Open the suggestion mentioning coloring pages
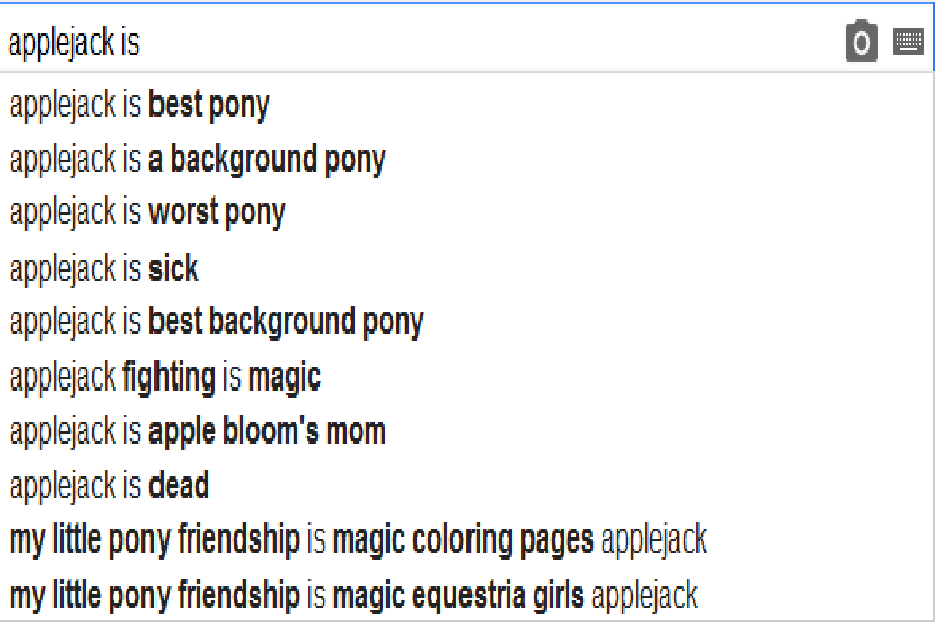 click(x=358, y=540)
